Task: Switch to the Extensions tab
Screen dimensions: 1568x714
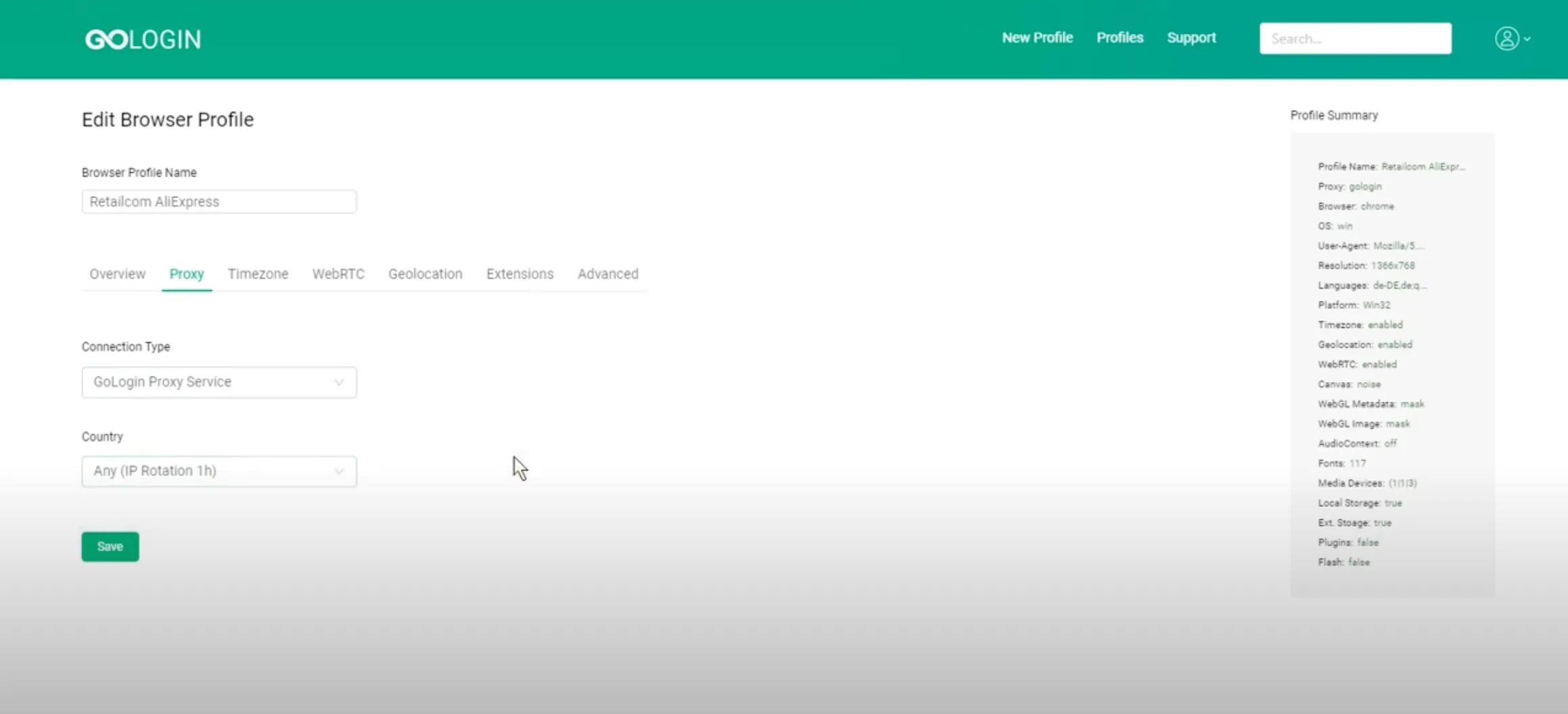Action: pos(520,274)
